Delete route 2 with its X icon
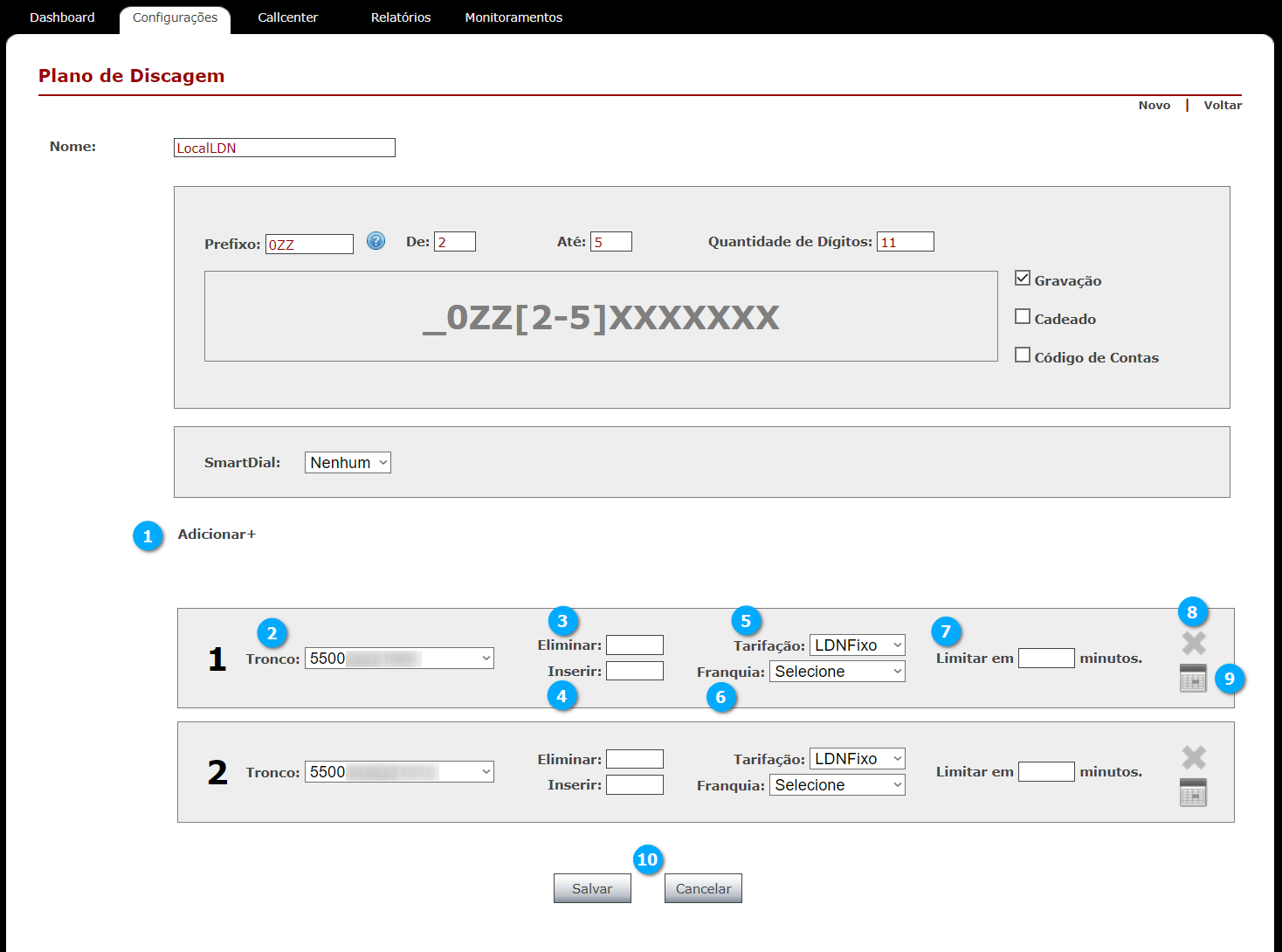 coord(1194,757)
